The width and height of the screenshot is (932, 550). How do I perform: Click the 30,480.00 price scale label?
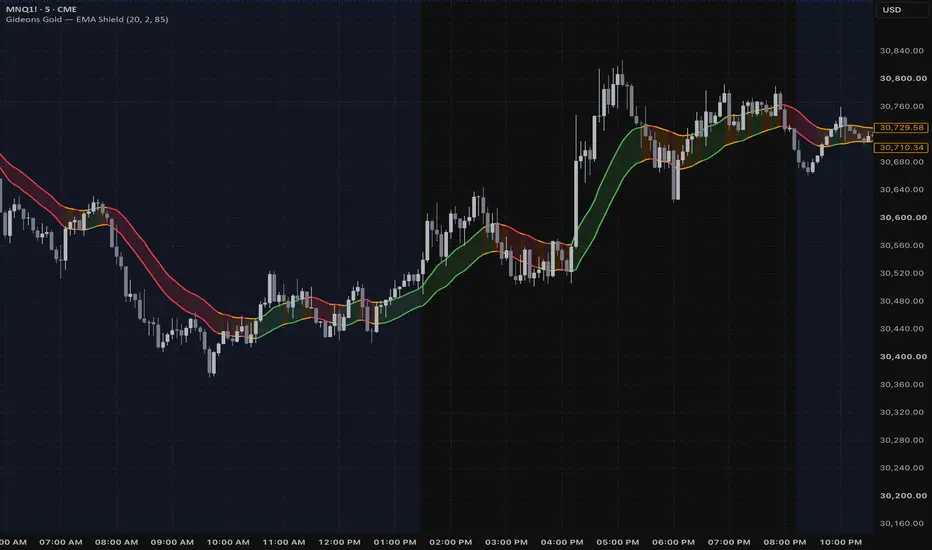click(x=902, y=301)
